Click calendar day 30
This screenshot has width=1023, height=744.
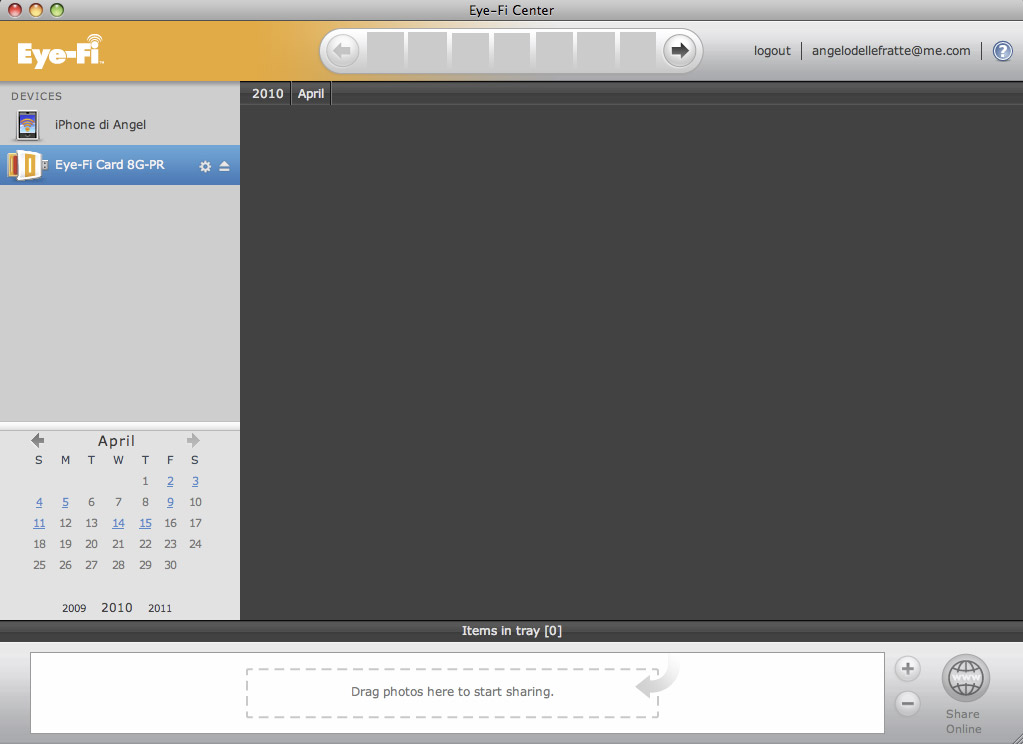point(170,565)
